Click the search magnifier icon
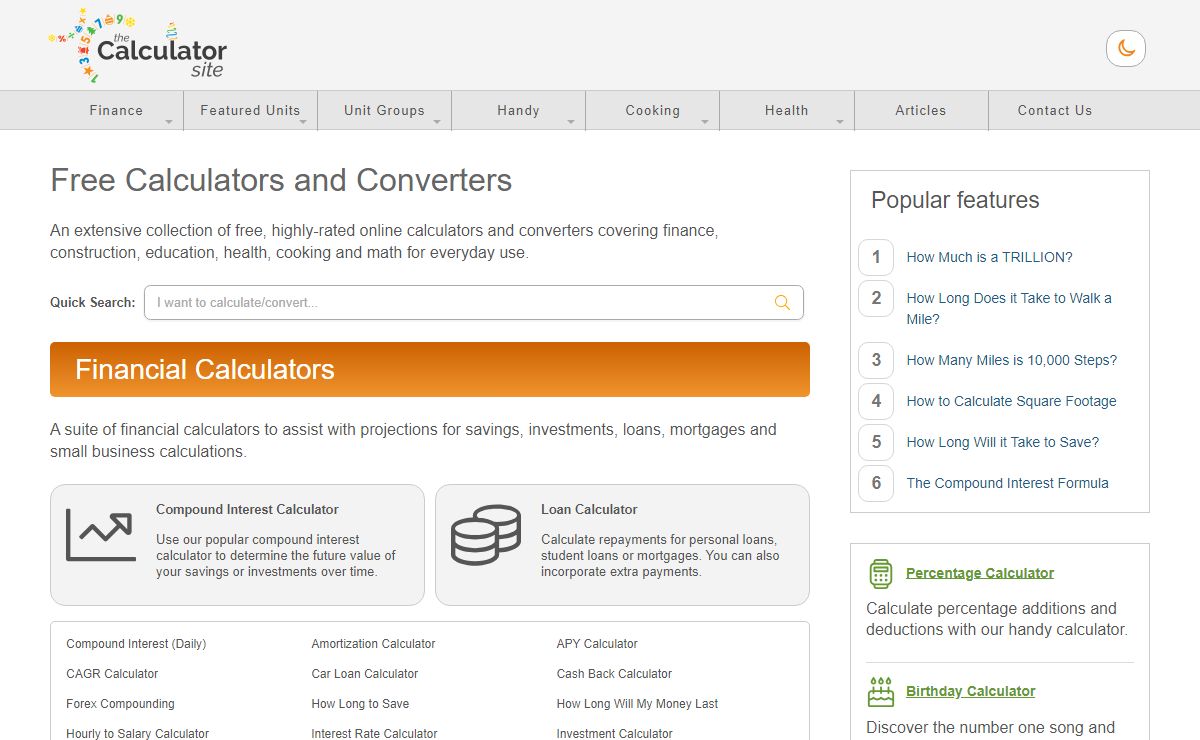The width and height of the screenshot is (1200, 740). coord(782,303)
